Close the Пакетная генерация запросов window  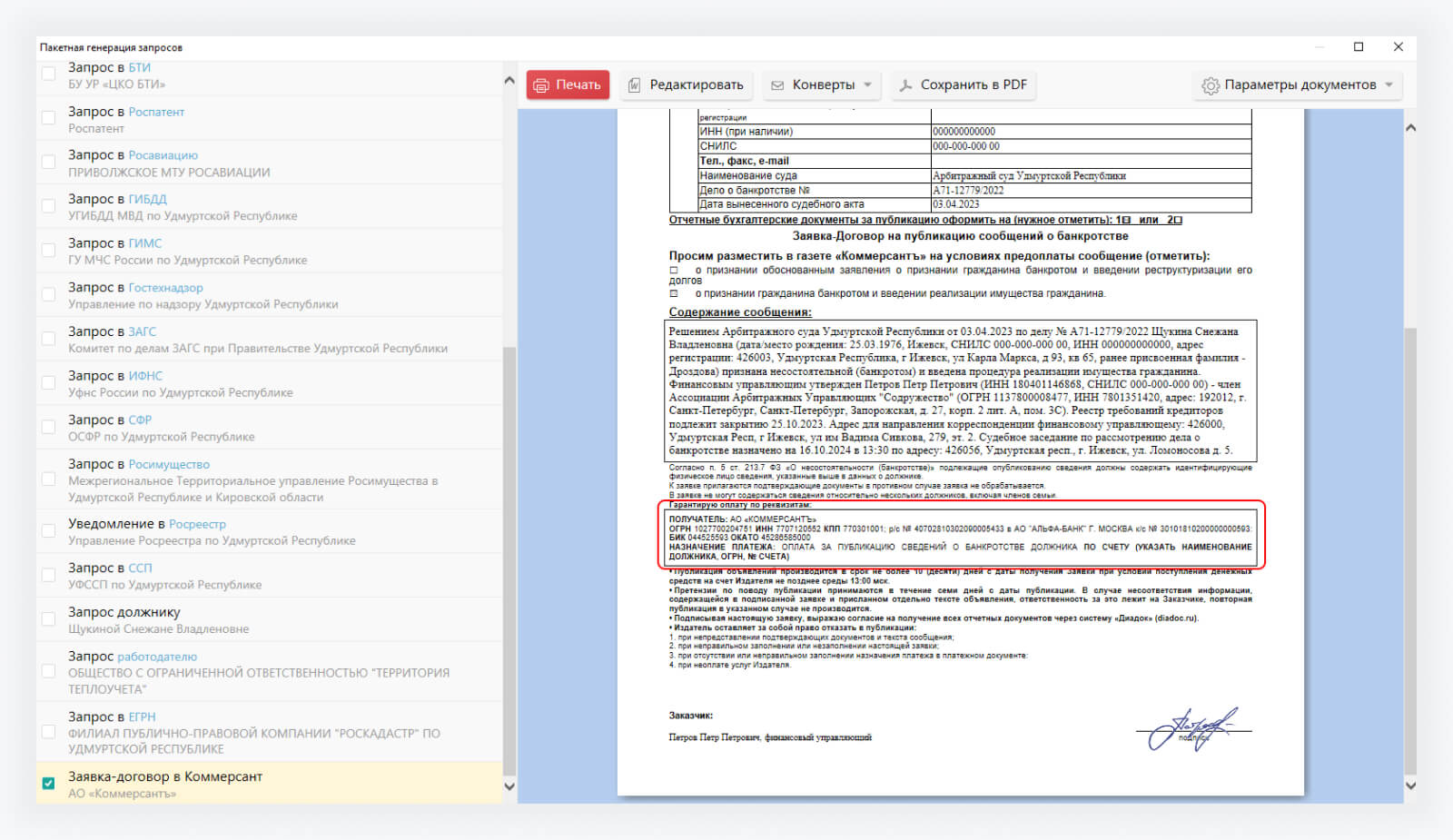[1399, 47]
